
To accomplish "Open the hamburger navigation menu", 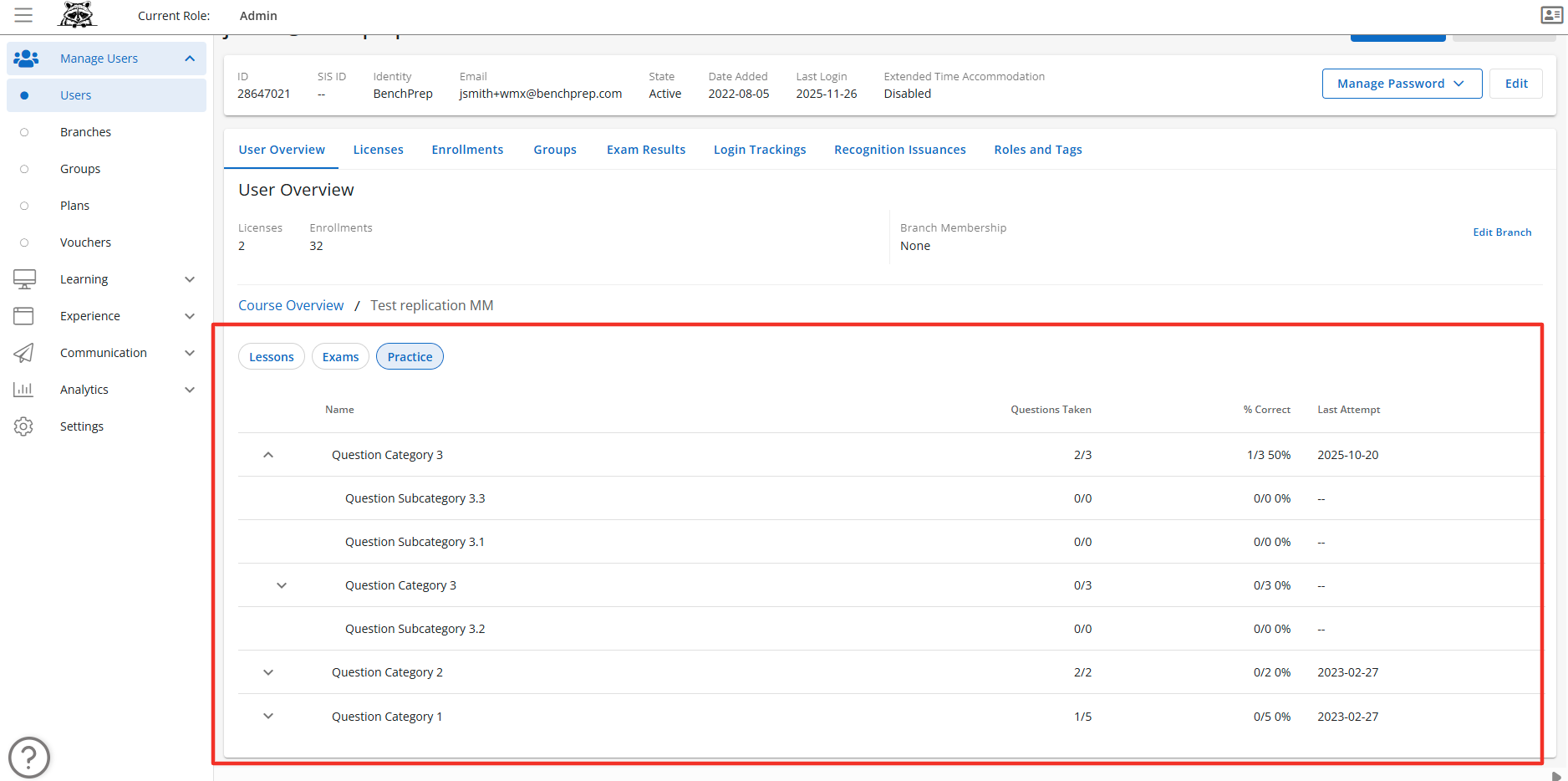I will pos(23,15).
